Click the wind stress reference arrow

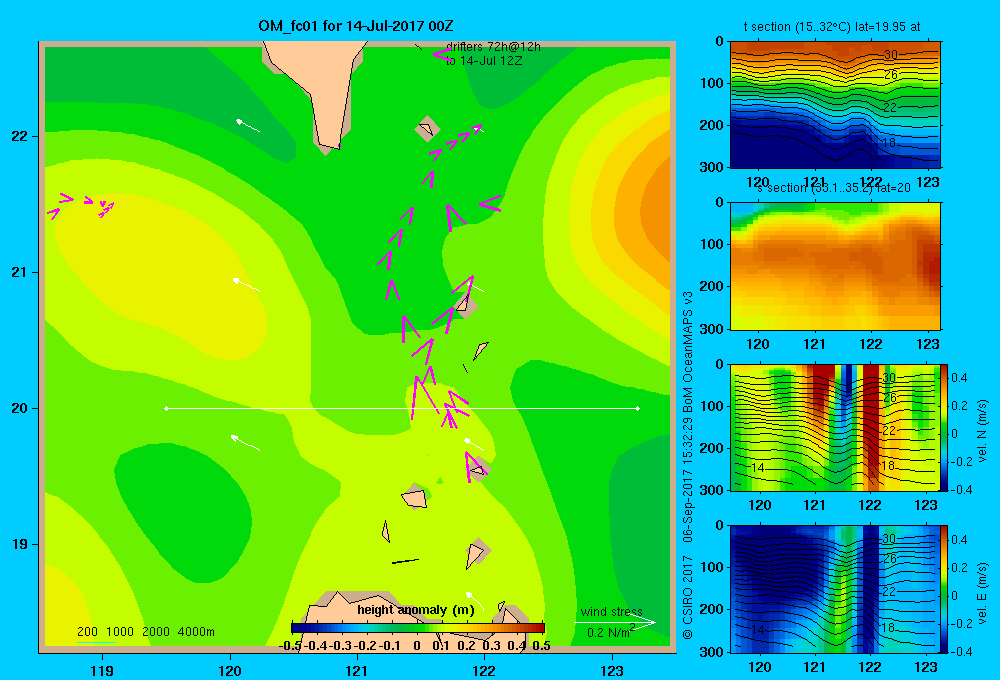click(x=615, y=623)
